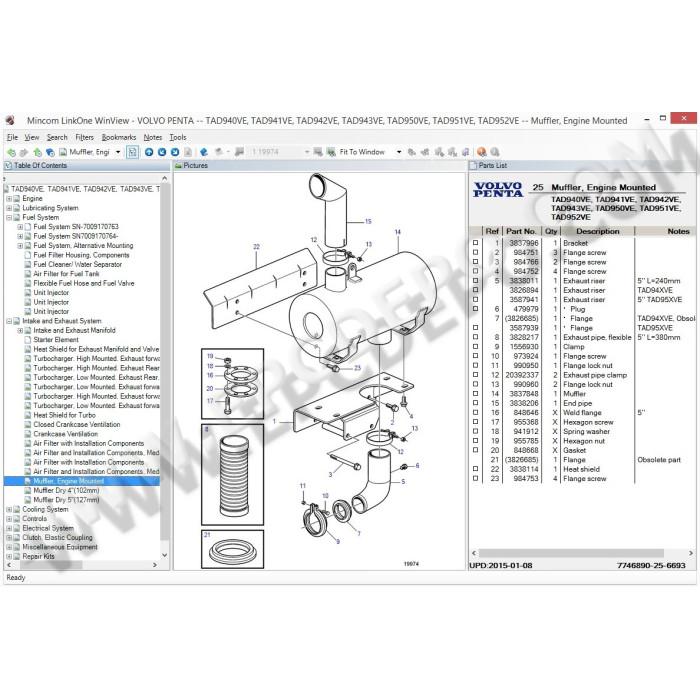Open the View menu
This screenshot has height=700, width=700.
click(x=32, y=138)
